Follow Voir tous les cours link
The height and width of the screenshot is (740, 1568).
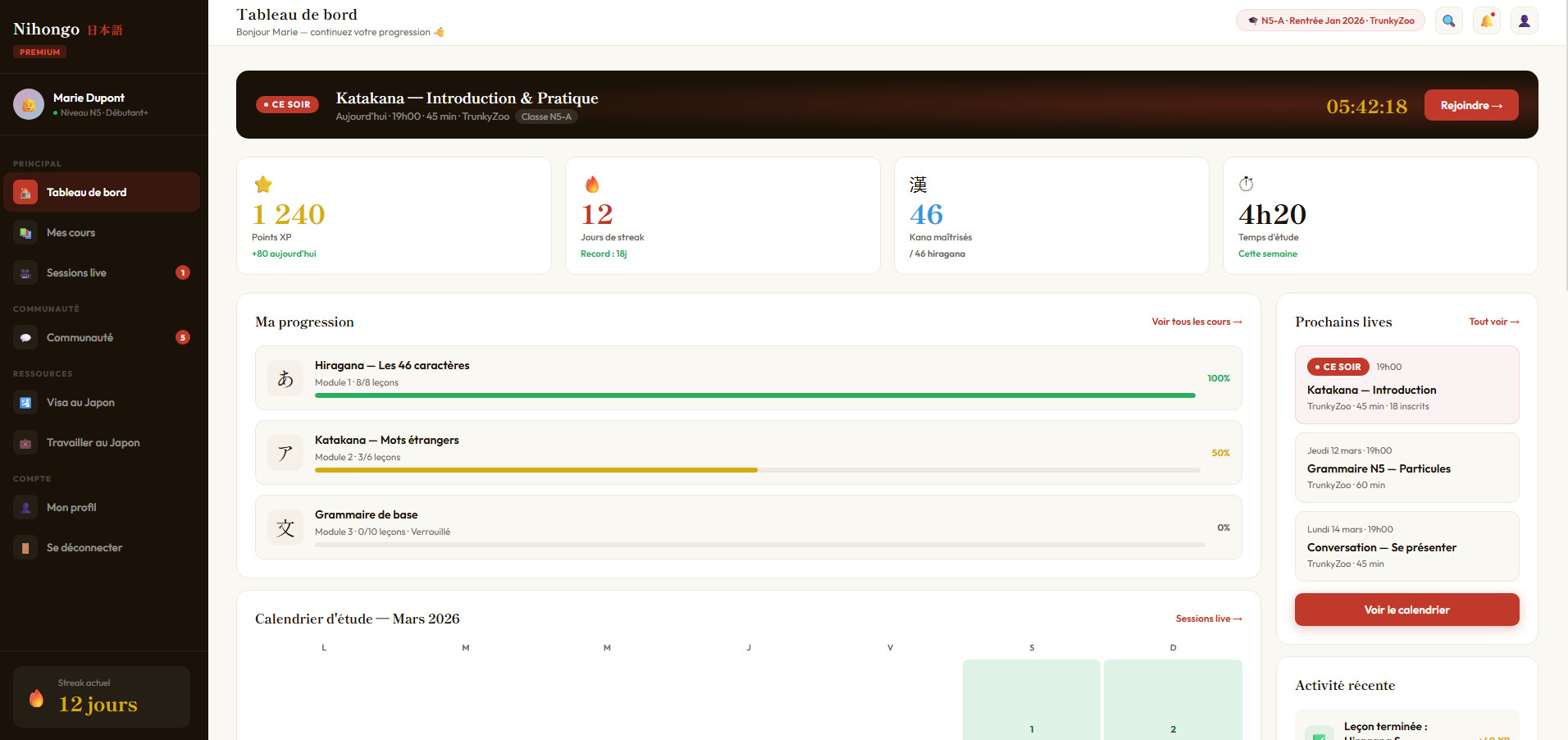[1197, 322]
